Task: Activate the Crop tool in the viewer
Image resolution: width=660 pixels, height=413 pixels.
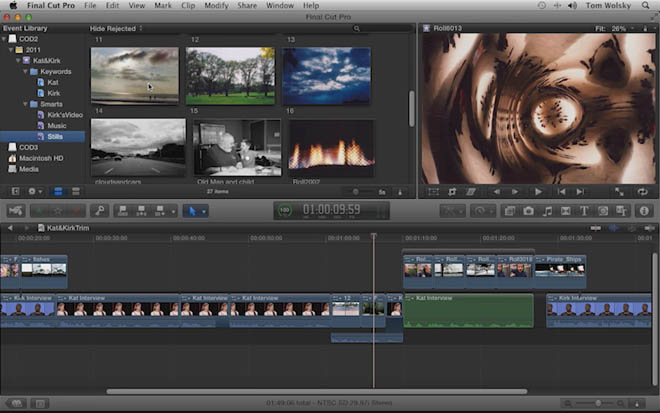Action: [452, 192]
